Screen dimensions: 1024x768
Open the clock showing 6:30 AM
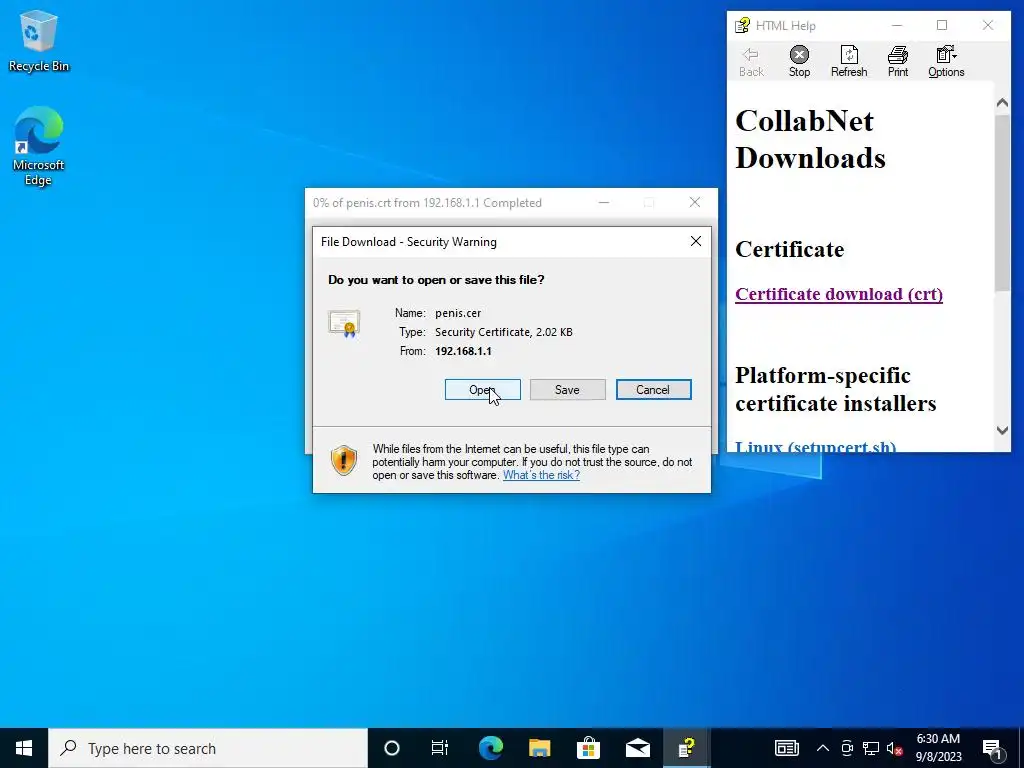point(938,748)
